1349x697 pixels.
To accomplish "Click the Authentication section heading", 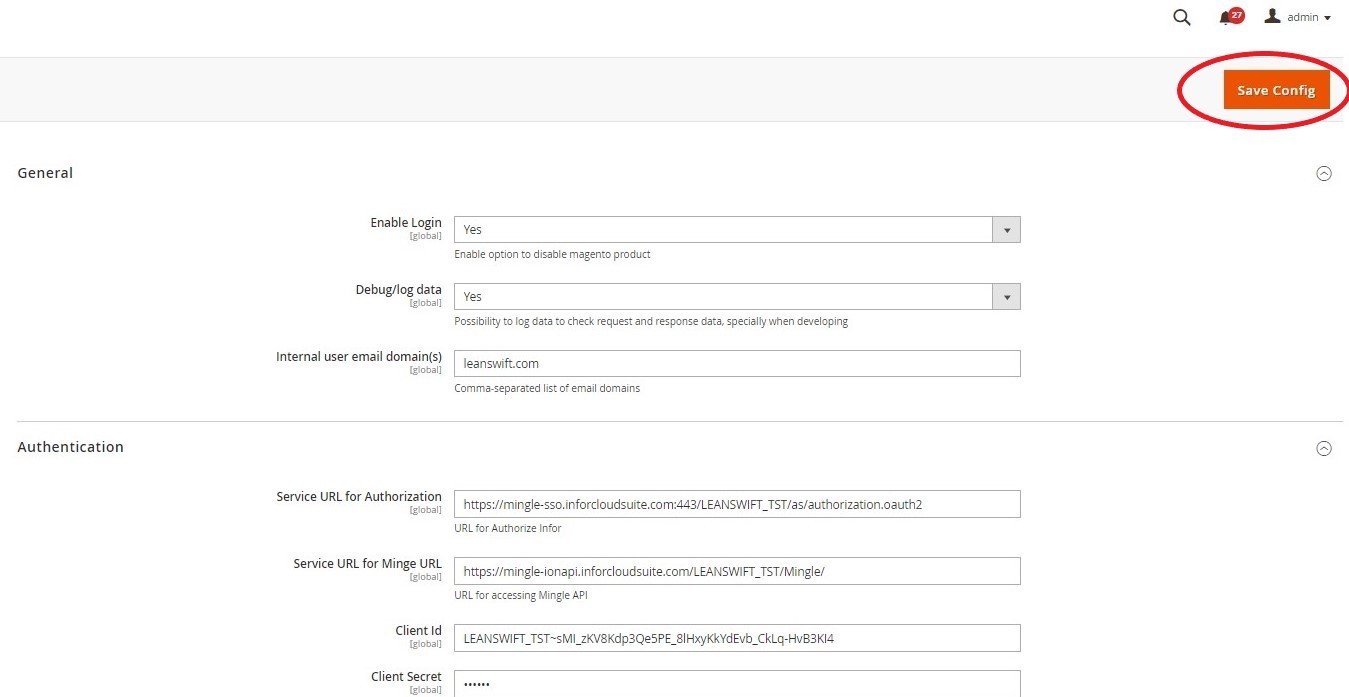I will coord(70,447).
